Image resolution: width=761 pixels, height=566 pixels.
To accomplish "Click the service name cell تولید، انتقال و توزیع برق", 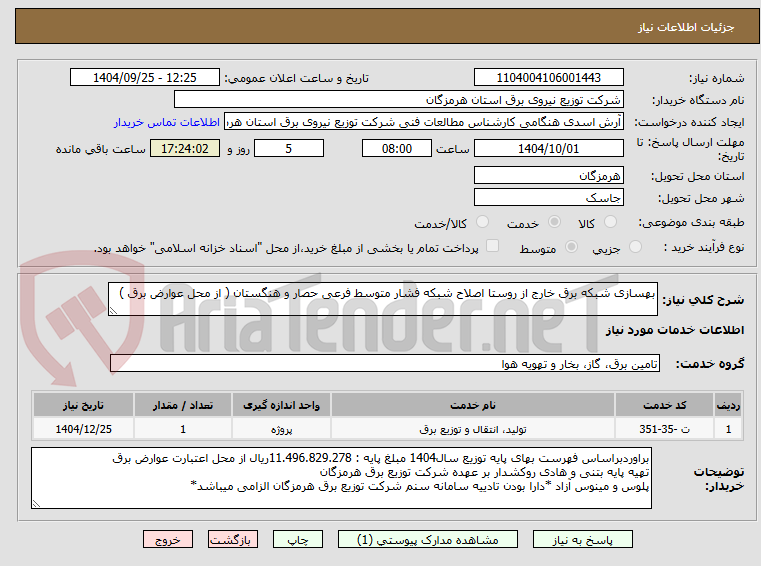I will [473, 430].
